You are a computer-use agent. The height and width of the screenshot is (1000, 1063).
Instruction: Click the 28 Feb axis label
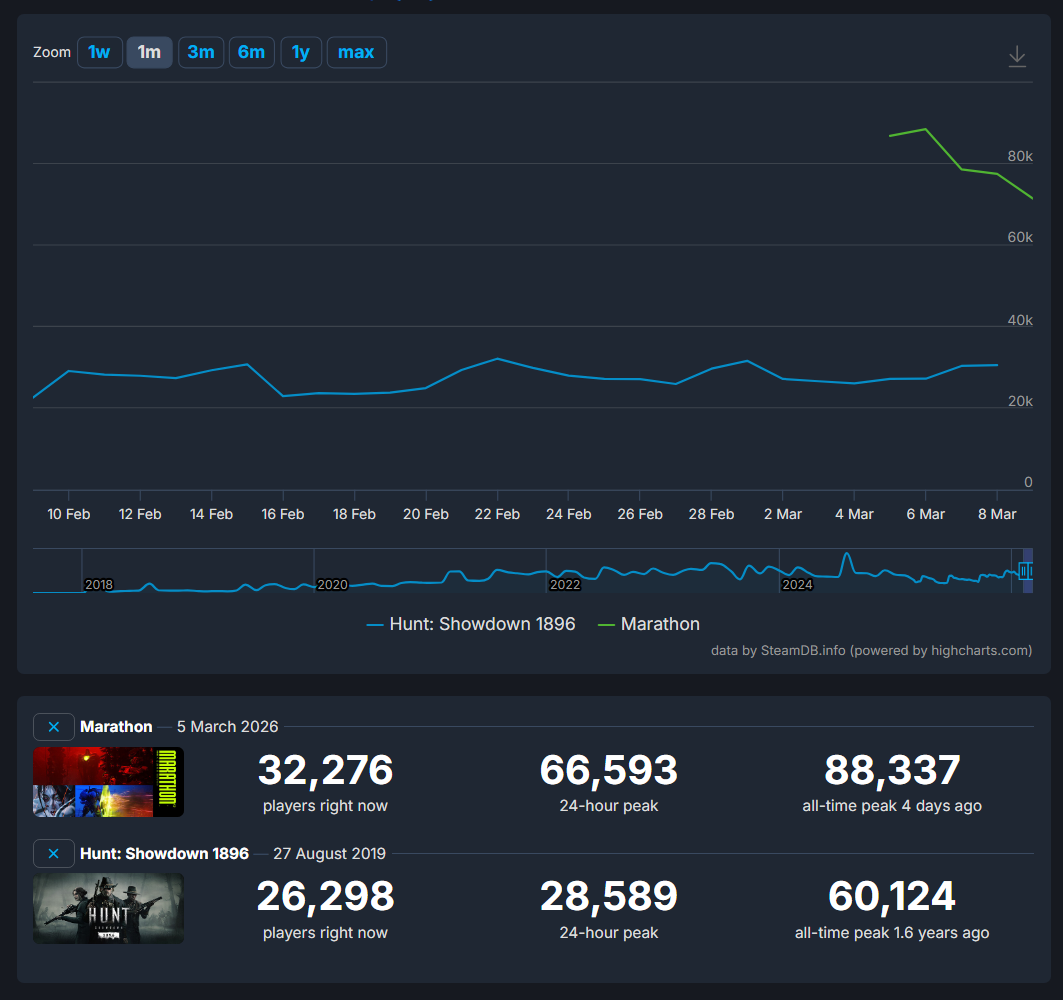711,515
